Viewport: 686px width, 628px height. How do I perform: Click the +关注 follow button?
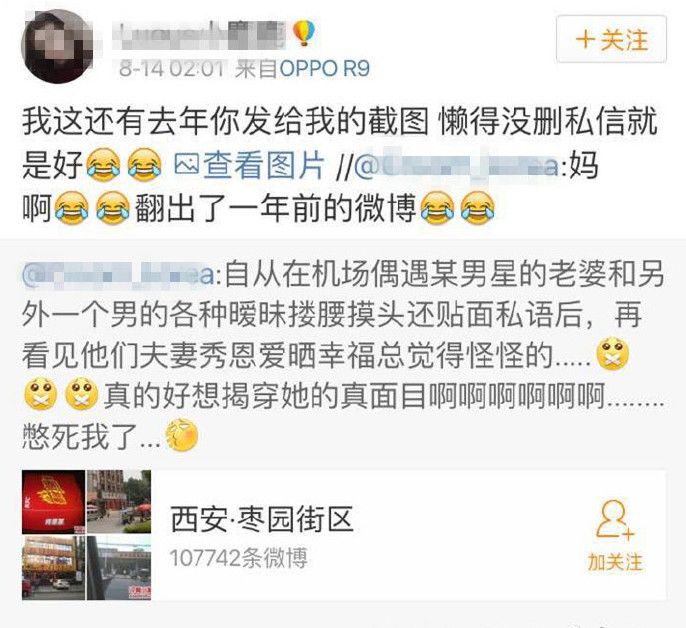[611, 39]
